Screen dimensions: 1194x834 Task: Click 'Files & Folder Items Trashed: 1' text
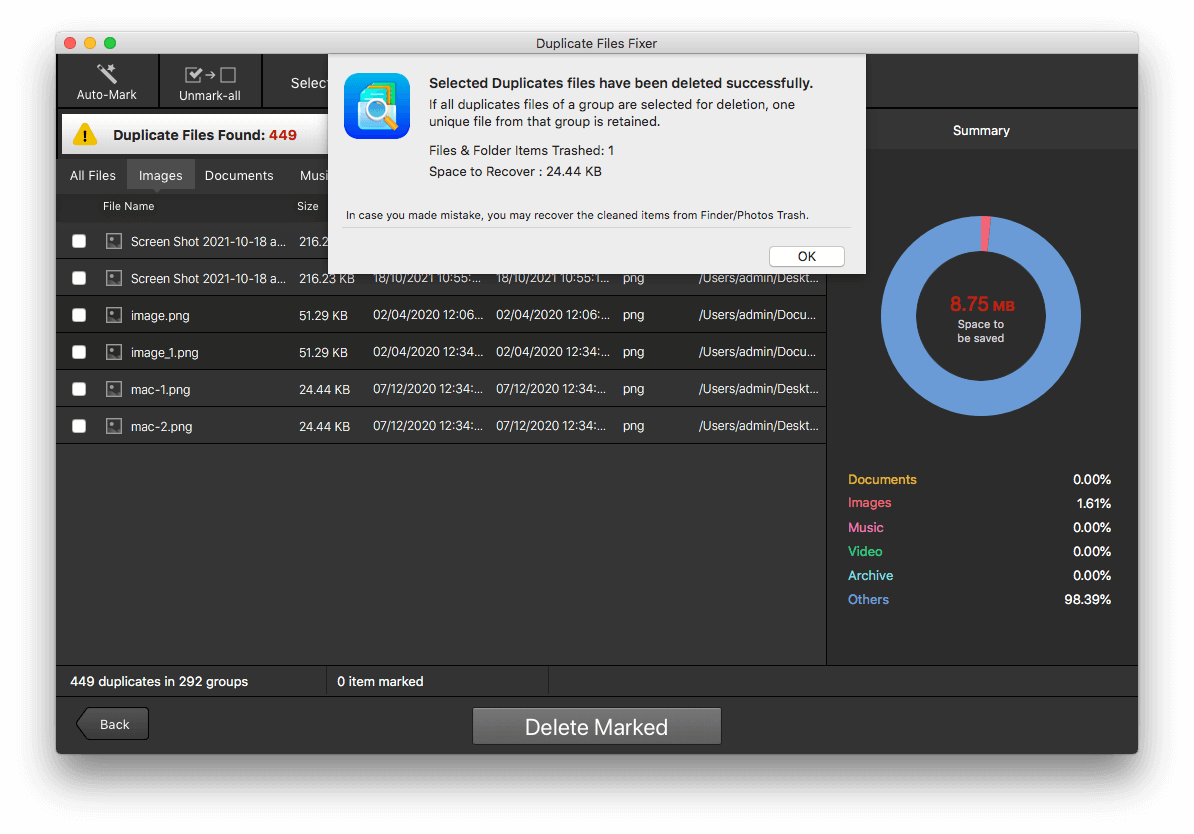click(521, 151)
